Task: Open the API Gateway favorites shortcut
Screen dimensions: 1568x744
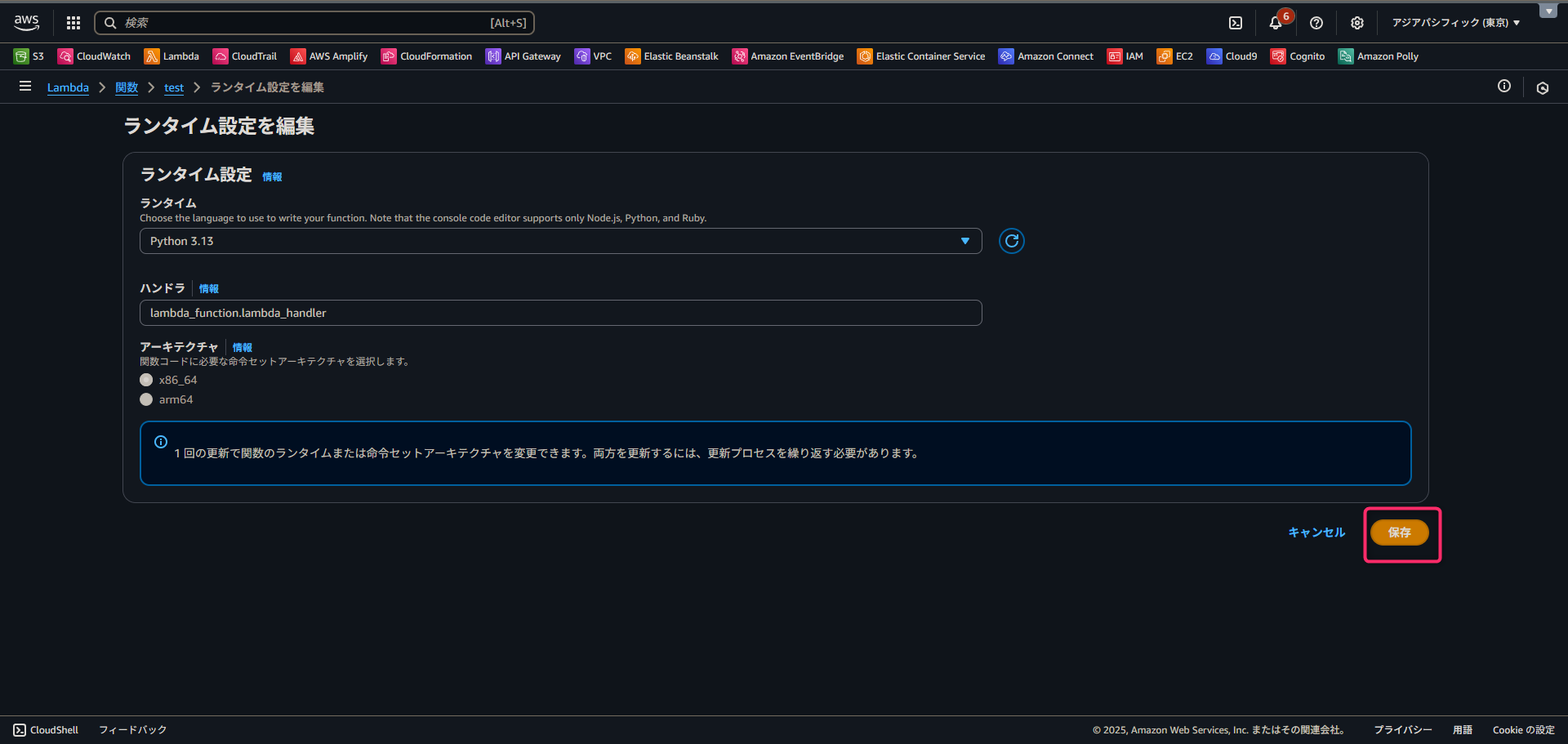Action: pos(523,56)
